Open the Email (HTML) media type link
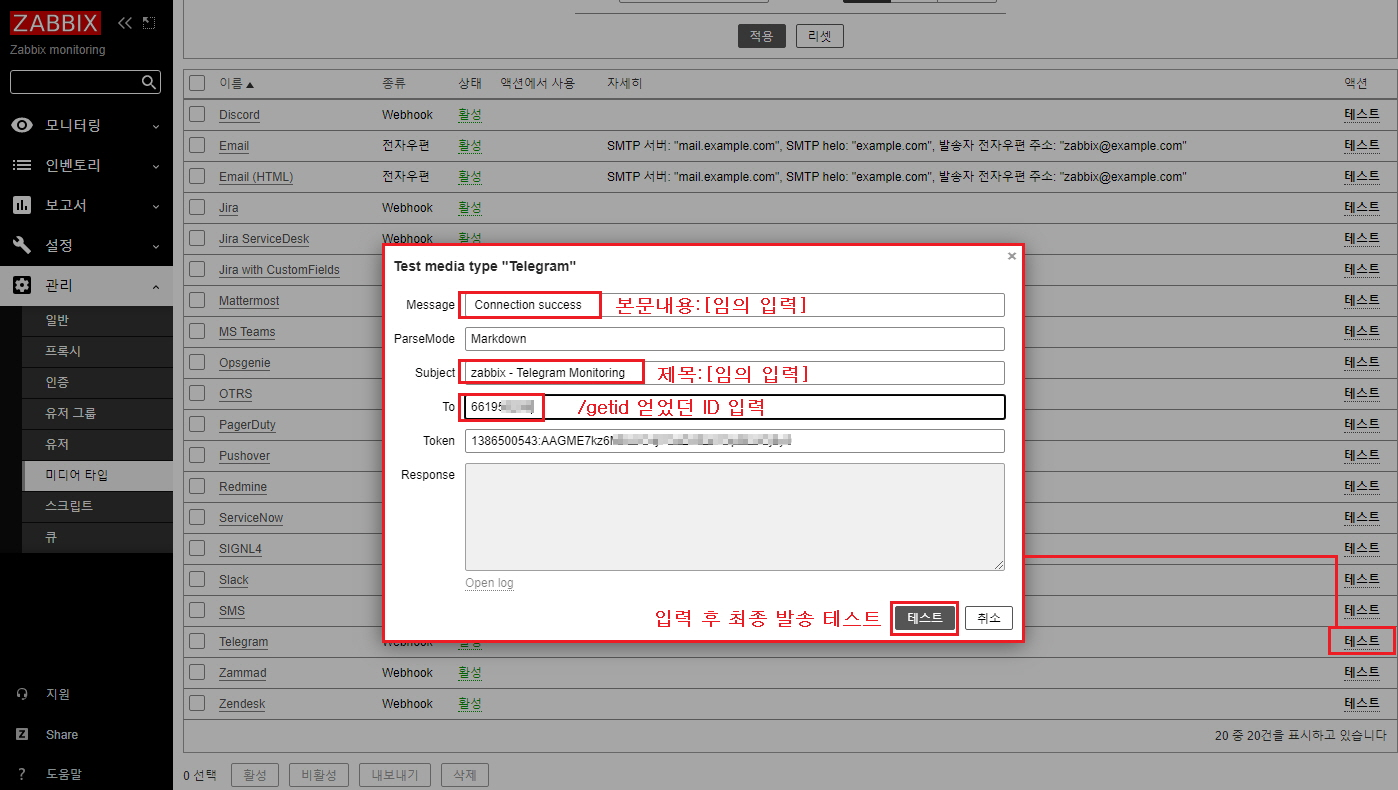The width and height of the screenshot is (1398, 790). (256, 177)
